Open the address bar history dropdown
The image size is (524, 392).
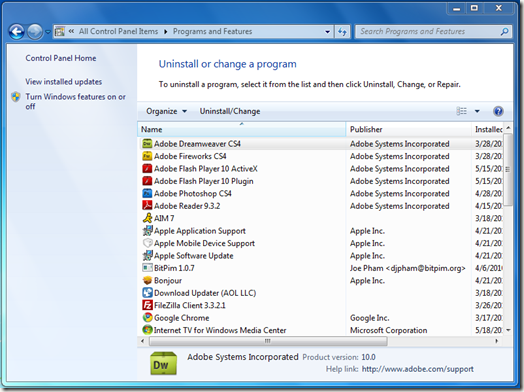tap(328, 32)
